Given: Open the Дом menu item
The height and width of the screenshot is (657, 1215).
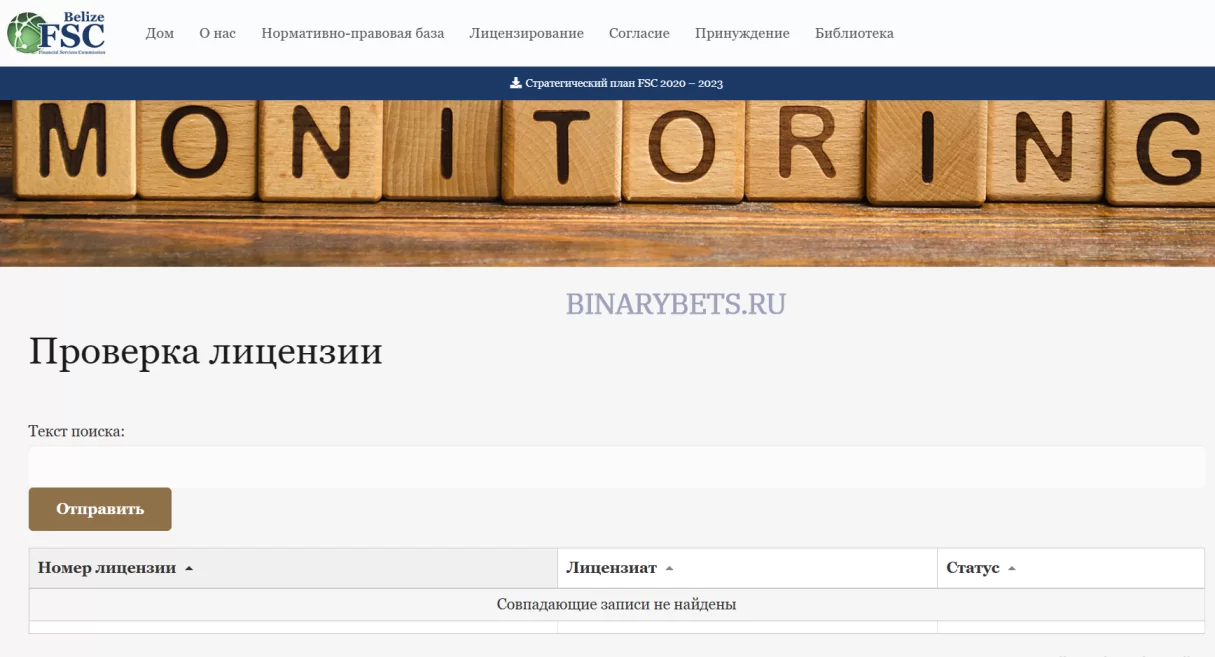Looking at the screenshot, I should pos(160,33).
